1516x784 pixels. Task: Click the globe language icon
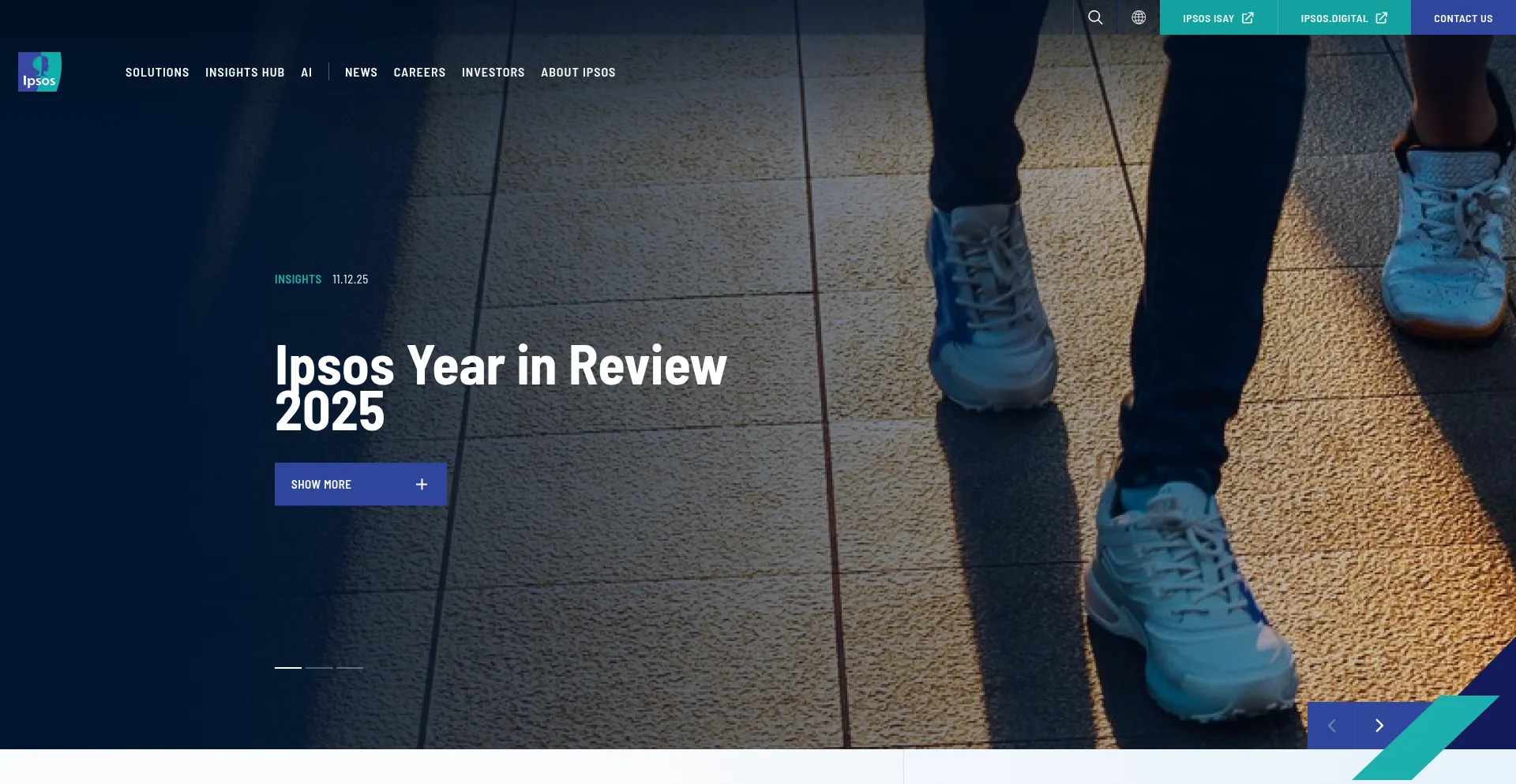[1139, 17]
